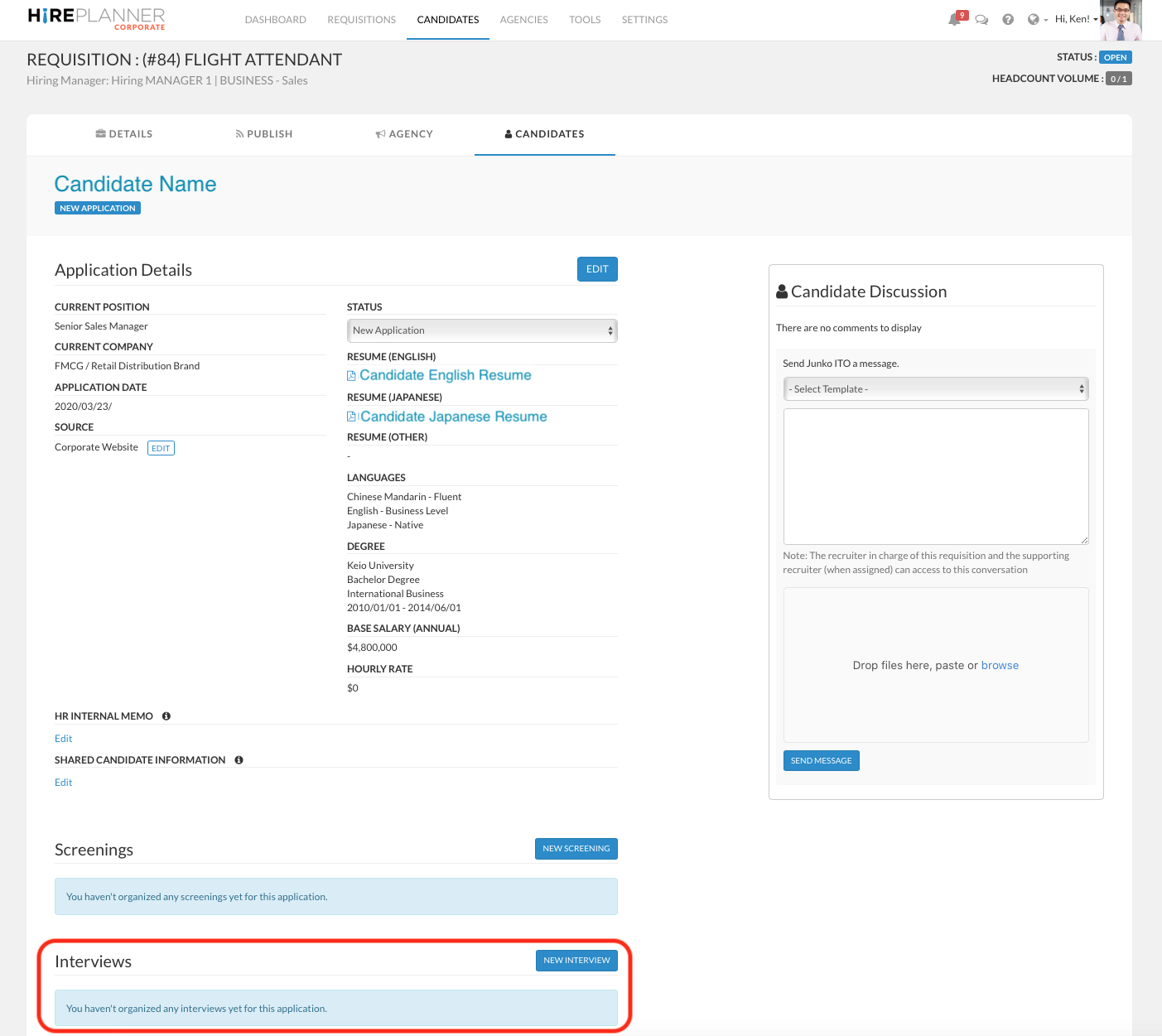
Task: Go to the Requisitions menu
Action: [x=361, y=20]
